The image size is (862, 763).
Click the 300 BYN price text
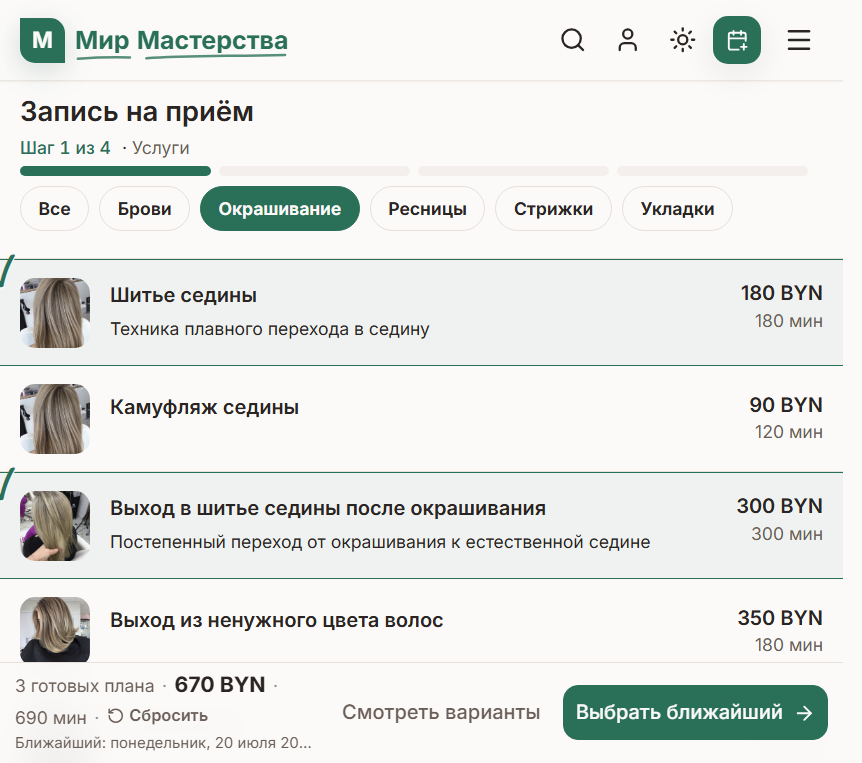(780, 506)
